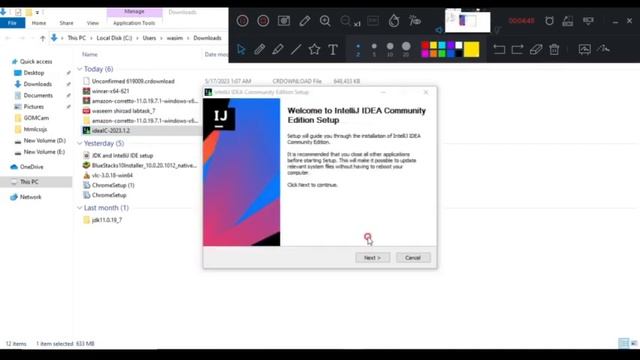Image resolution: width=640 pixels, height=360 pixels.
Task: Pick the green color swatch
Action: pyautogui.click(x=442, y=53)
